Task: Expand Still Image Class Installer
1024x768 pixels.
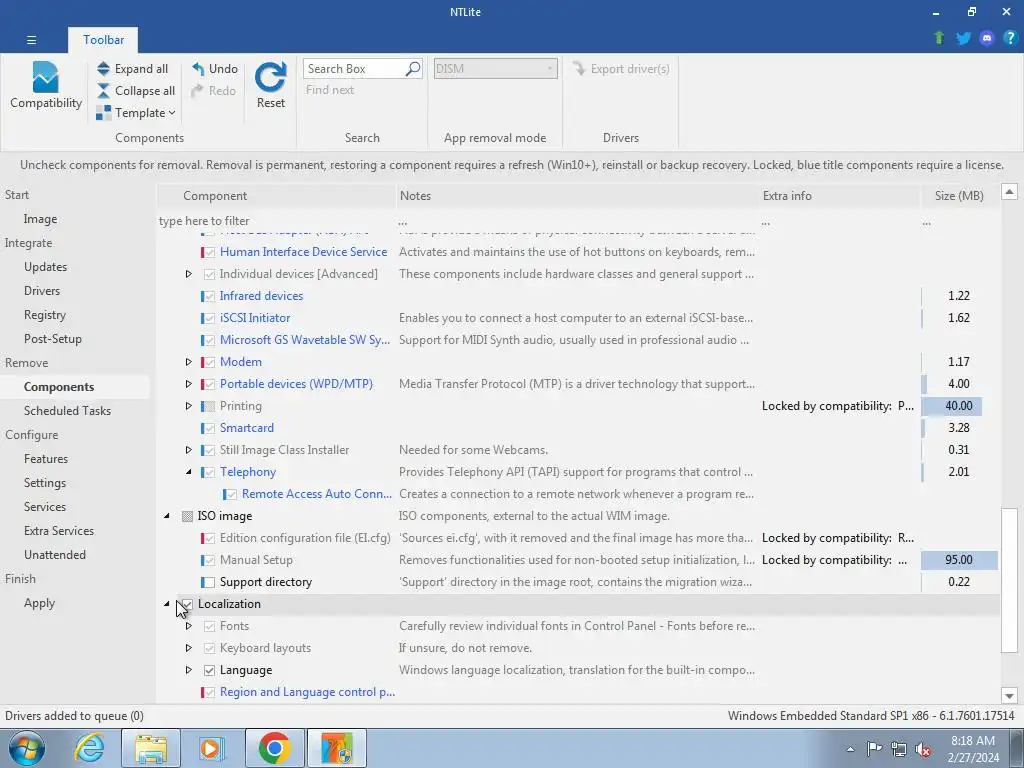Action: click(x=188, y=450)
